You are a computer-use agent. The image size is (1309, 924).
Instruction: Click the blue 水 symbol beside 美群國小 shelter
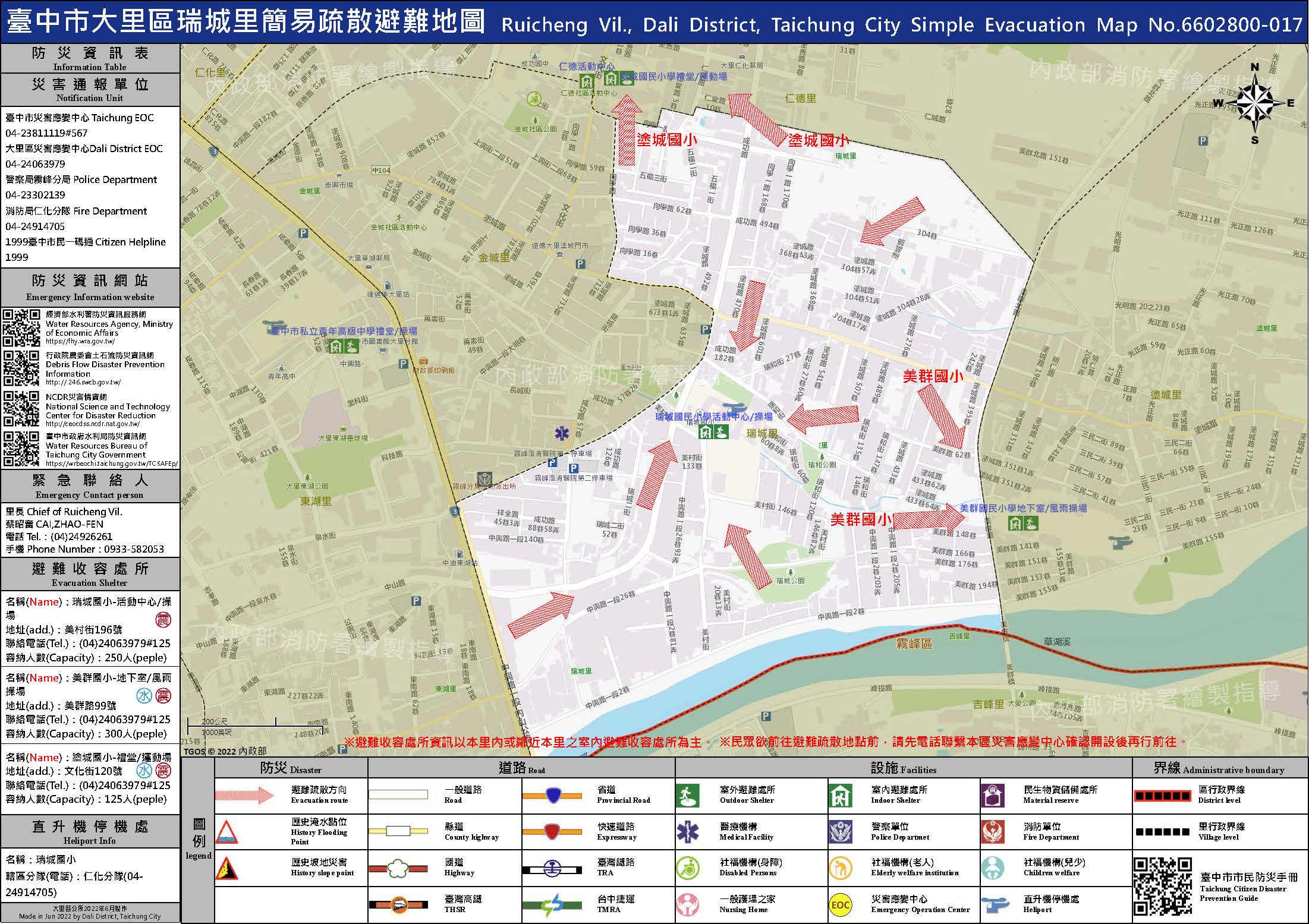[144, 695]
